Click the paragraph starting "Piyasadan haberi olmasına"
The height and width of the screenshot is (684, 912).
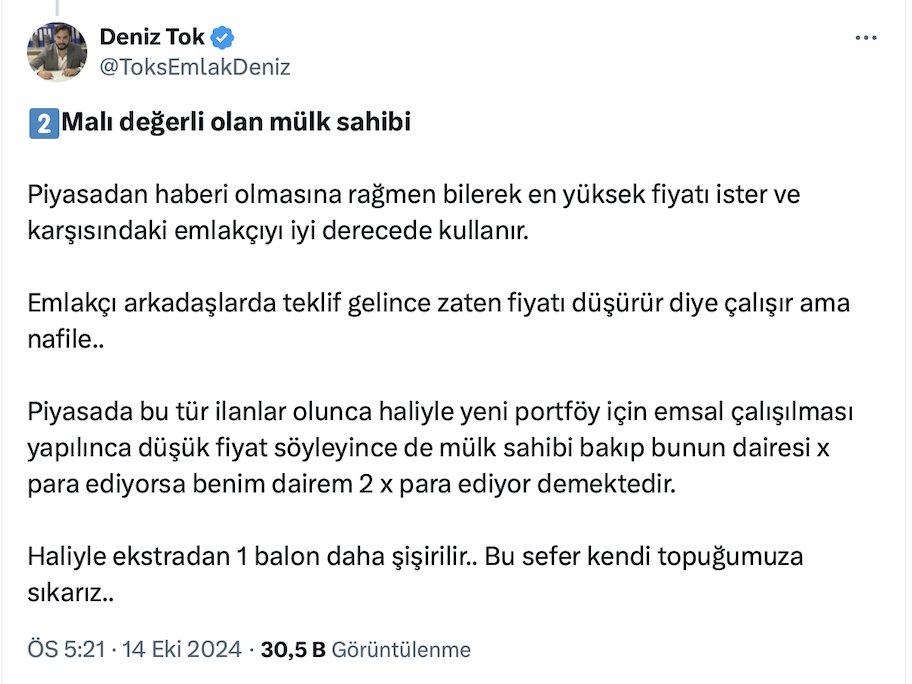[x=414, y=195]
